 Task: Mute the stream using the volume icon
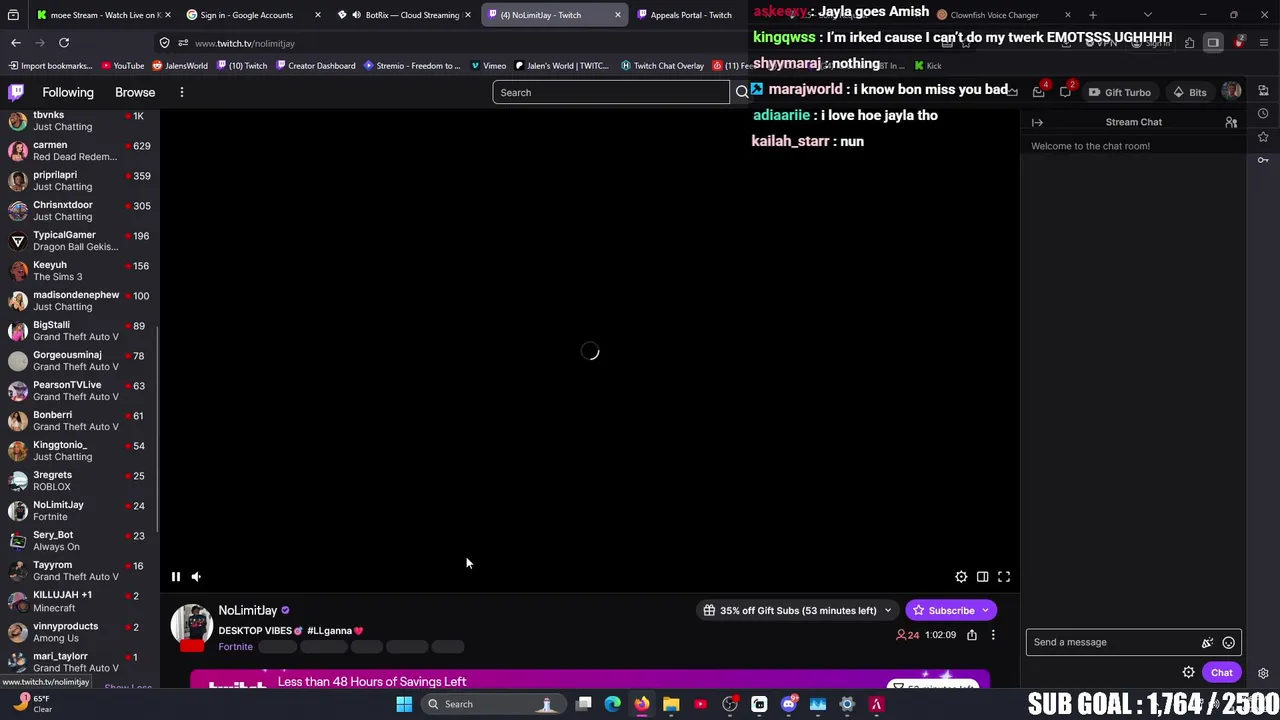pos(196,576)
